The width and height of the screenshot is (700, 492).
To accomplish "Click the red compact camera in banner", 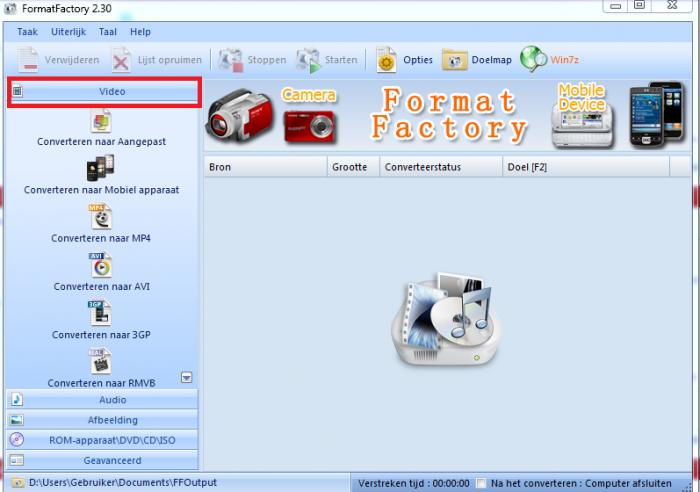I will point(309,127).
